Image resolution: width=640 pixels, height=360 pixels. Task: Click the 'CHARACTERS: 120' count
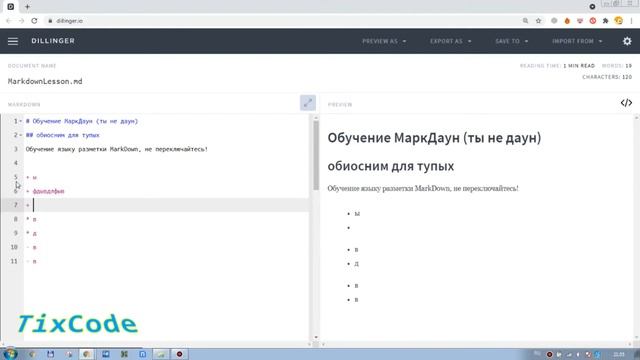tap(607, 77)
